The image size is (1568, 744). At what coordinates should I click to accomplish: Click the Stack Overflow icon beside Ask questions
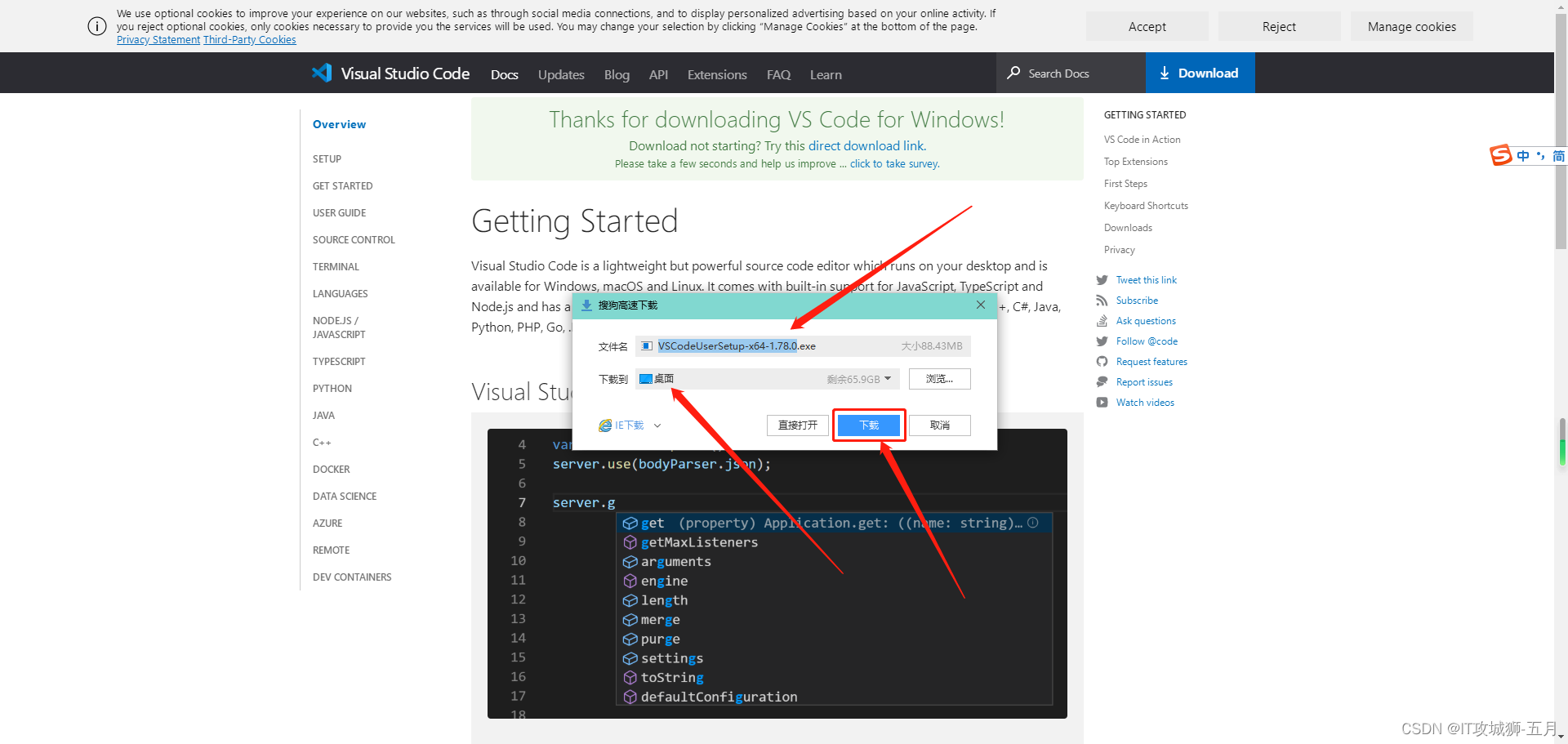[x=1102, y=321]
